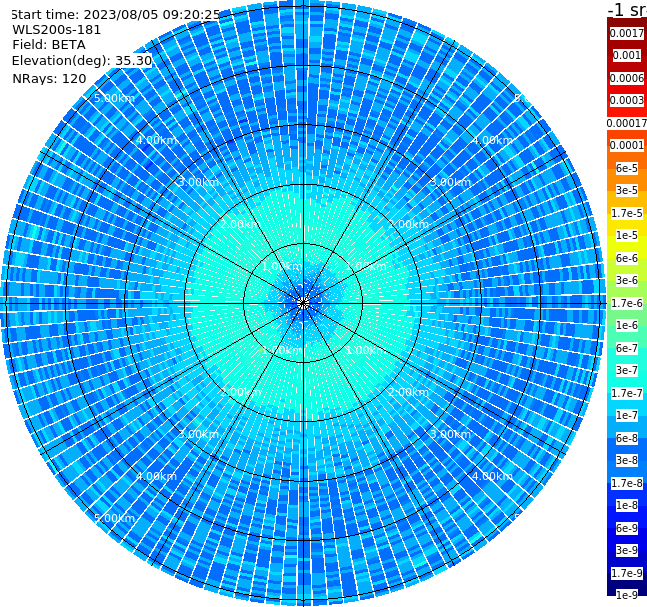This screenshot has width=647, height=607.
Task: Click the 1e-9 color bar minimum label
Action: [x=627, y=595]
